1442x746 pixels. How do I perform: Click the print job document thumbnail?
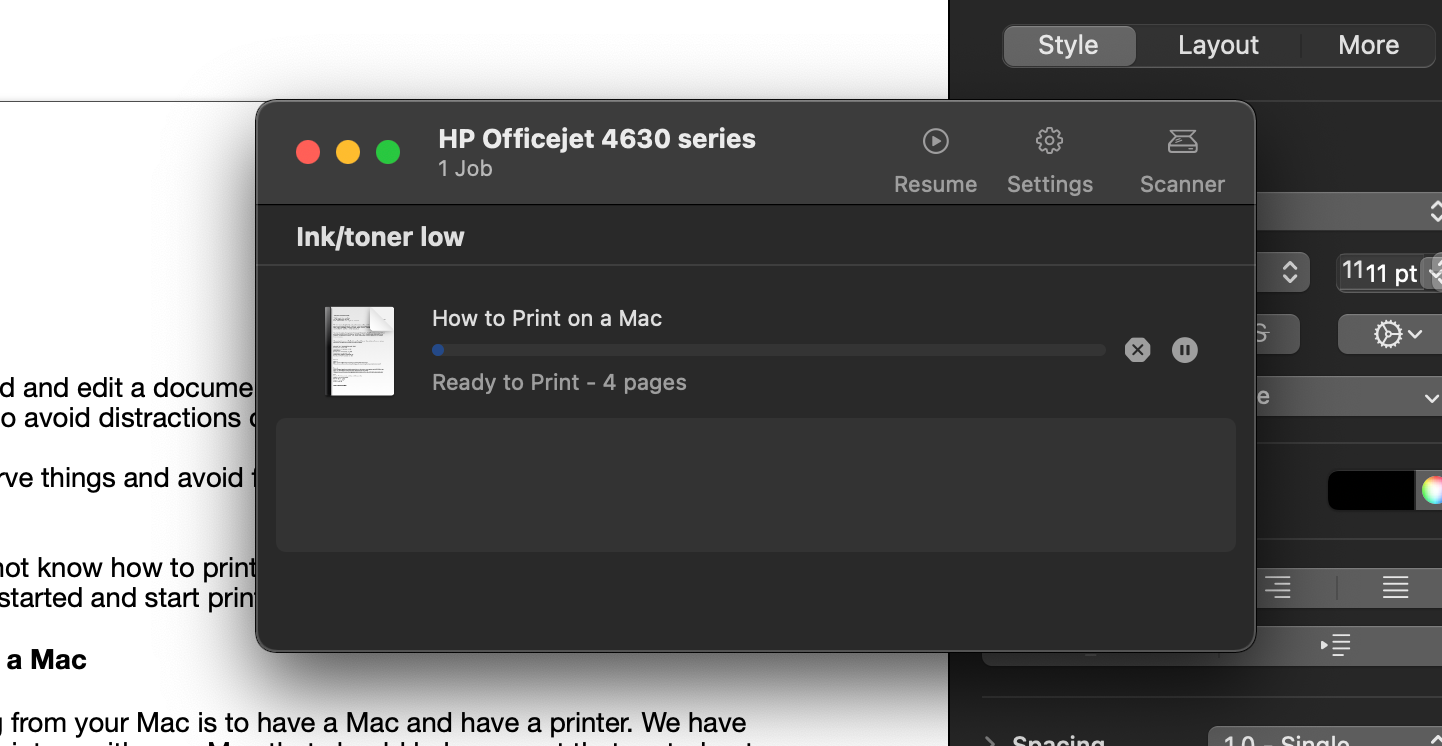tap(360, 351)
